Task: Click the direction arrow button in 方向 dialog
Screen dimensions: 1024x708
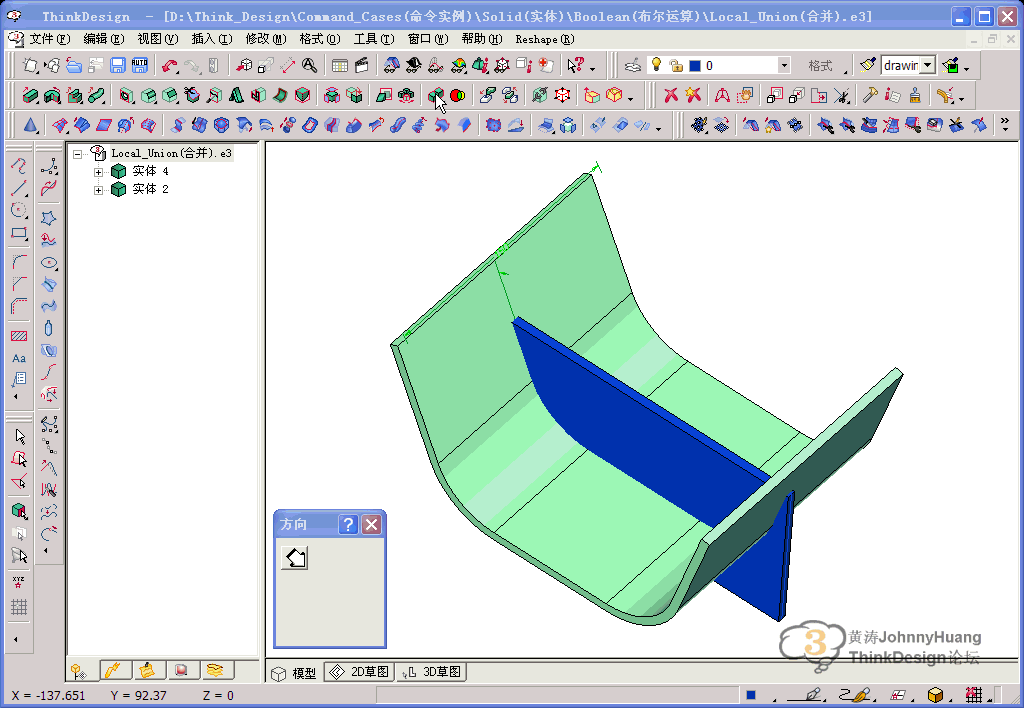Action: point(295,558)
